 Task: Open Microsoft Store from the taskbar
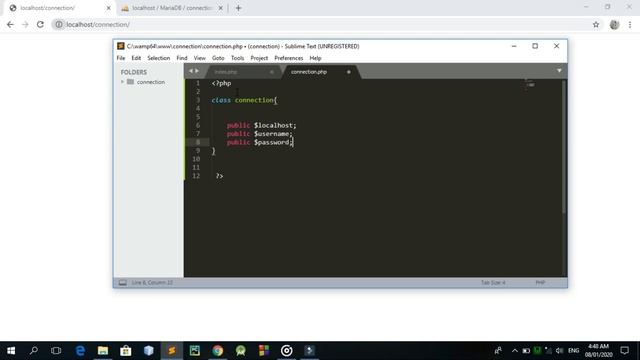click(x=126, y=351)
